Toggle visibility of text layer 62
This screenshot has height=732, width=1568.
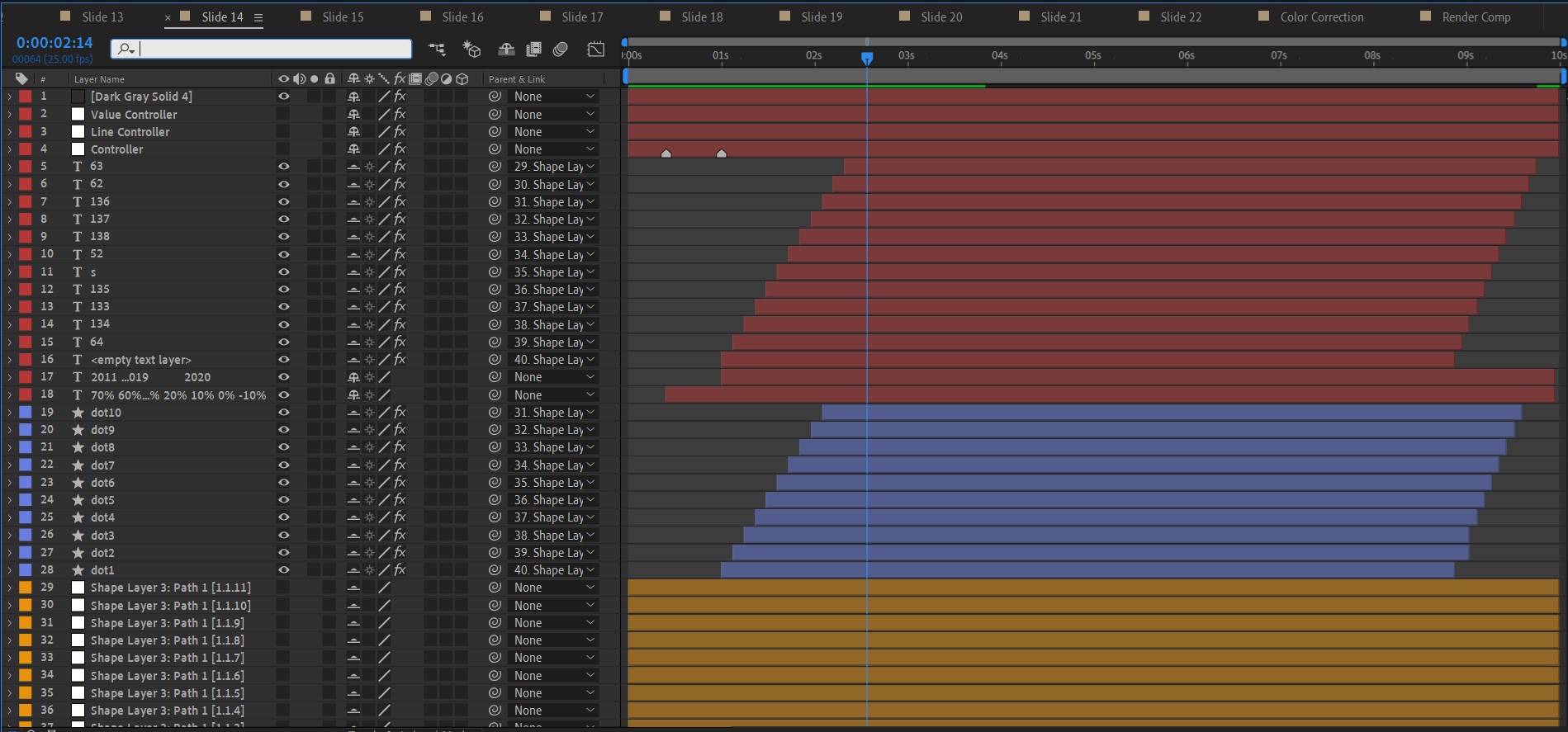pos(283,184)
